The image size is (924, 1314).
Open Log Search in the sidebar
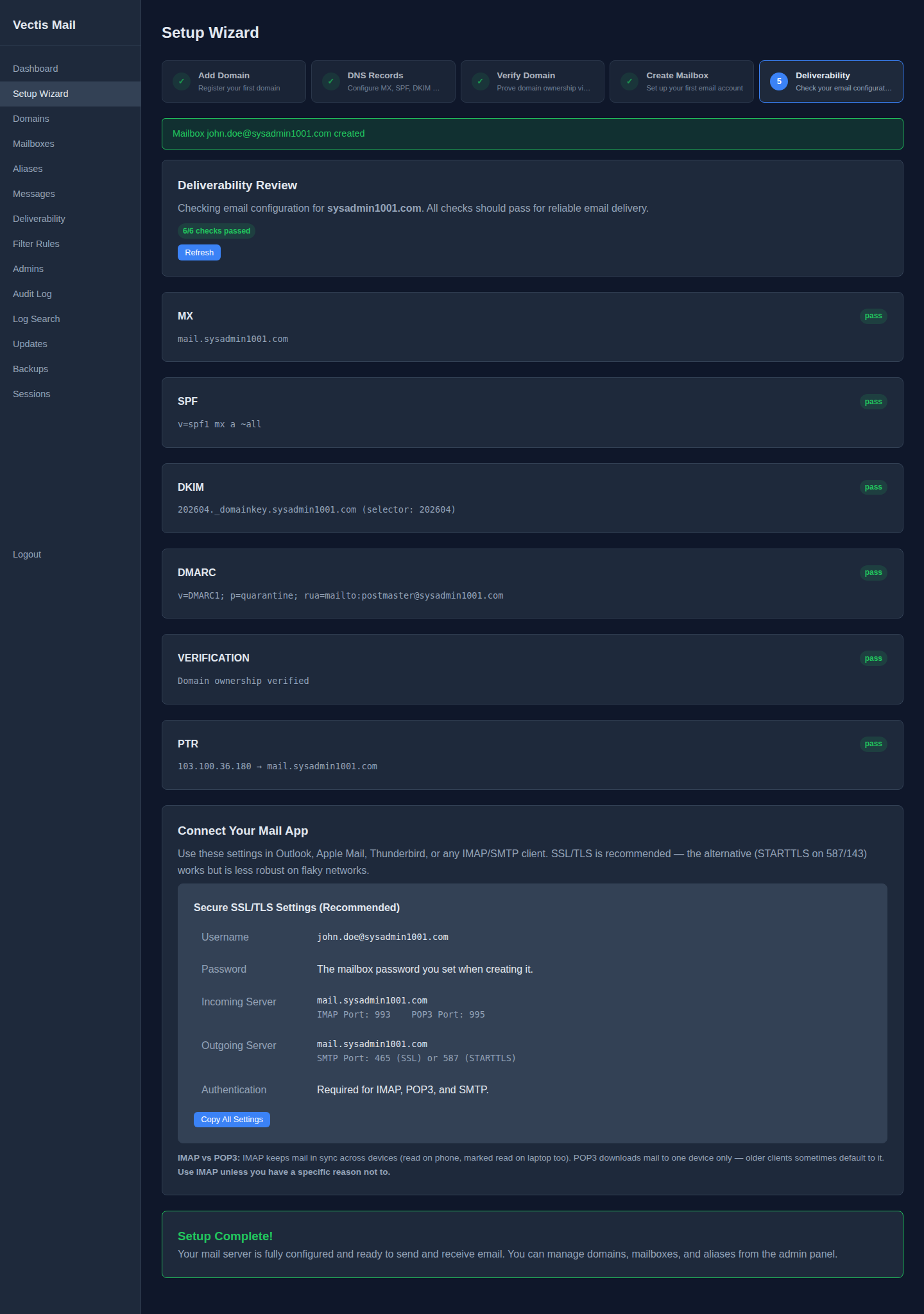tap(70, 319)
